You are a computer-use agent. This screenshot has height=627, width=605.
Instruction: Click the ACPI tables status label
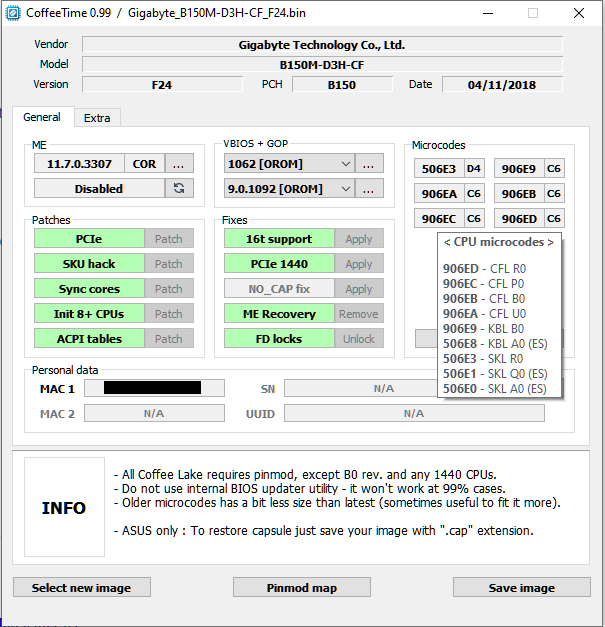click(89, 338)
